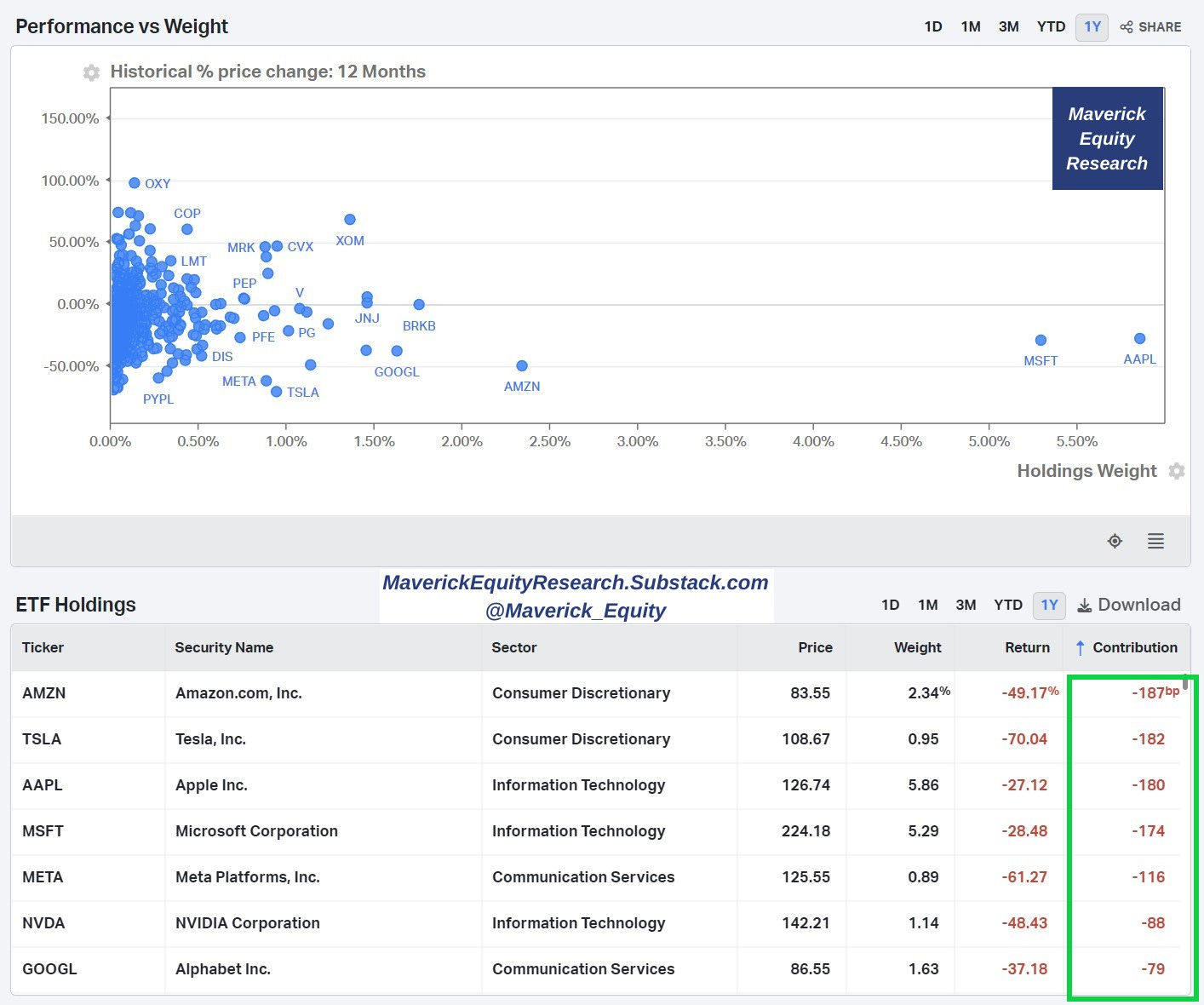
Task: Click the AAPL data point on scatter chart
Action: pos(1139,338)
